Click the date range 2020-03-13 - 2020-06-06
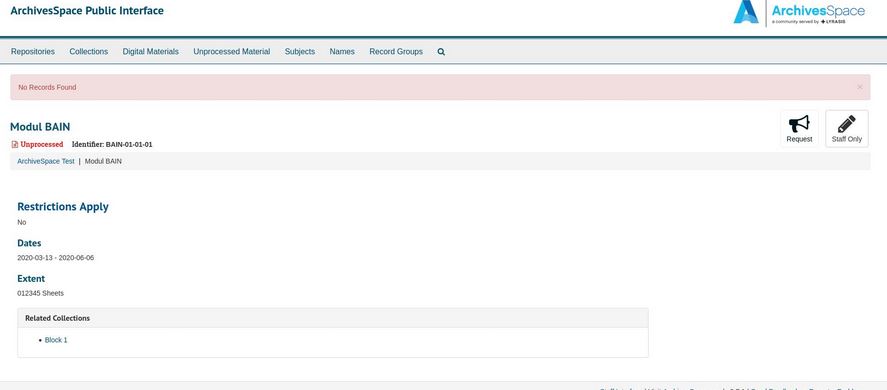The height and width of the screenshot is (390, 887). 55,258
